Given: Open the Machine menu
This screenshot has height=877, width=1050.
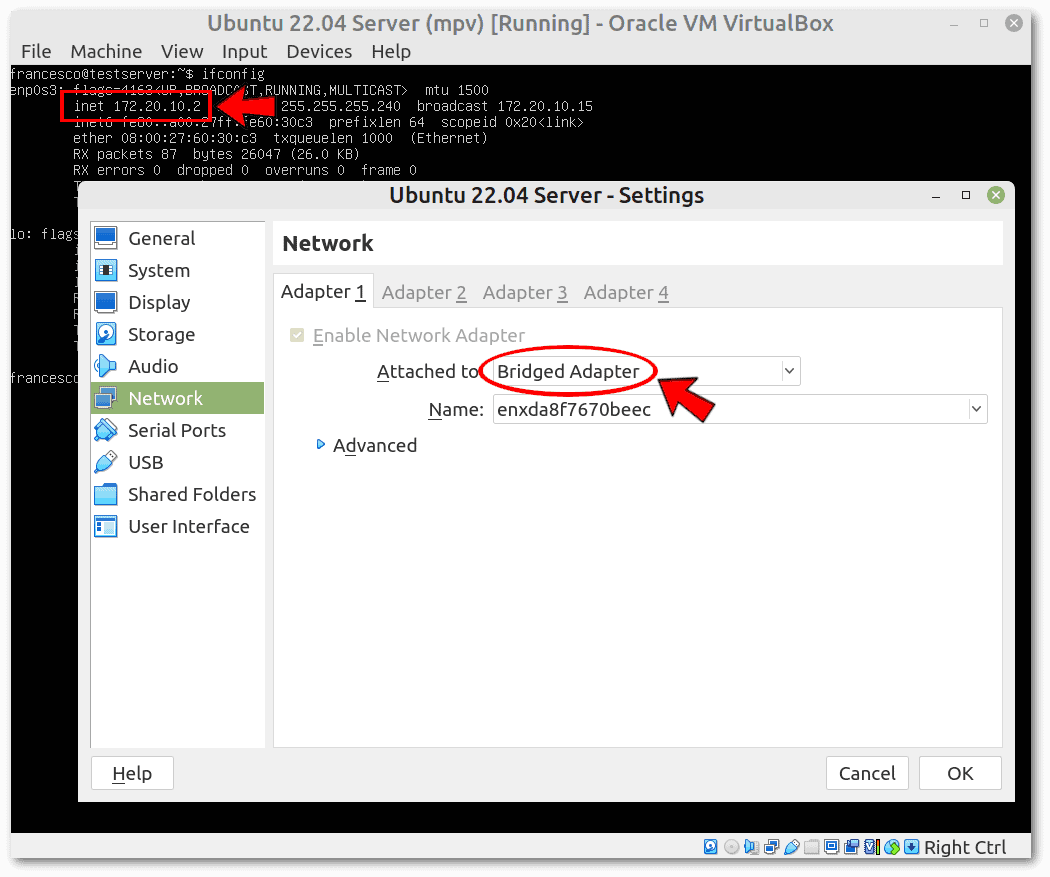Looking at the screenshot, I should [x=106, y=52].
